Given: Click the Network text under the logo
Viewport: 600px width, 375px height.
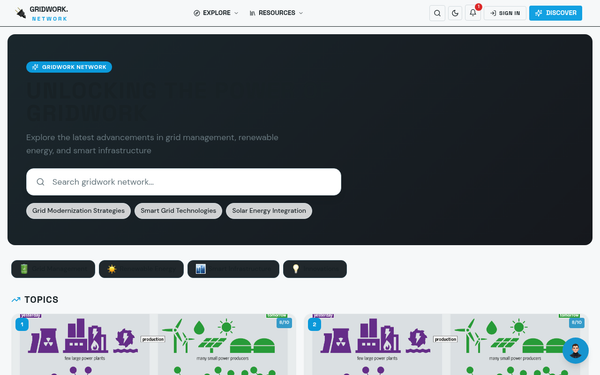Looking at the screenshot, I should pyautogui.click(x=49, y=19).
